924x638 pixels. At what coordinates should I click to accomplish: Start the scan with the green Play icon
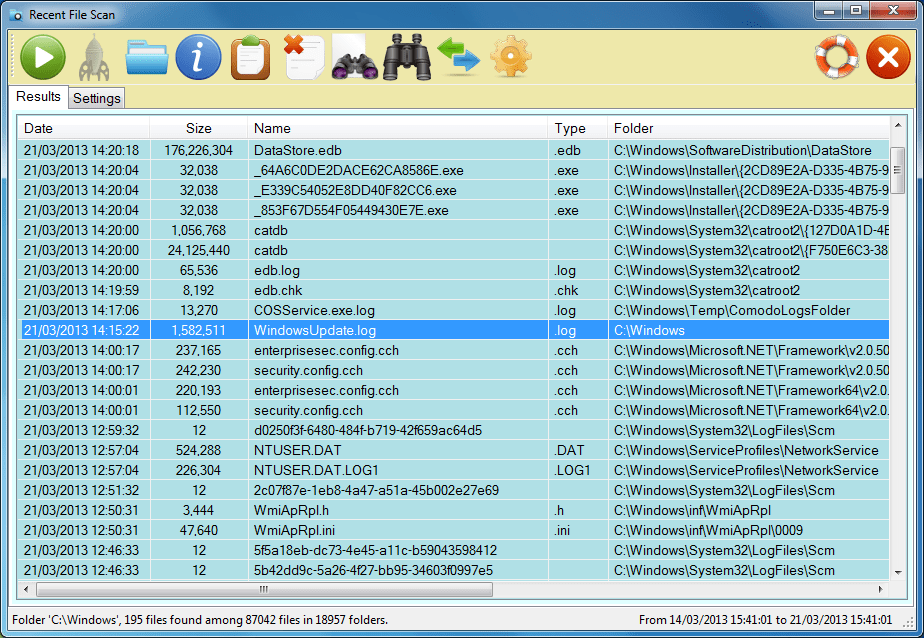pyautogui.click(x=42, y=57)
